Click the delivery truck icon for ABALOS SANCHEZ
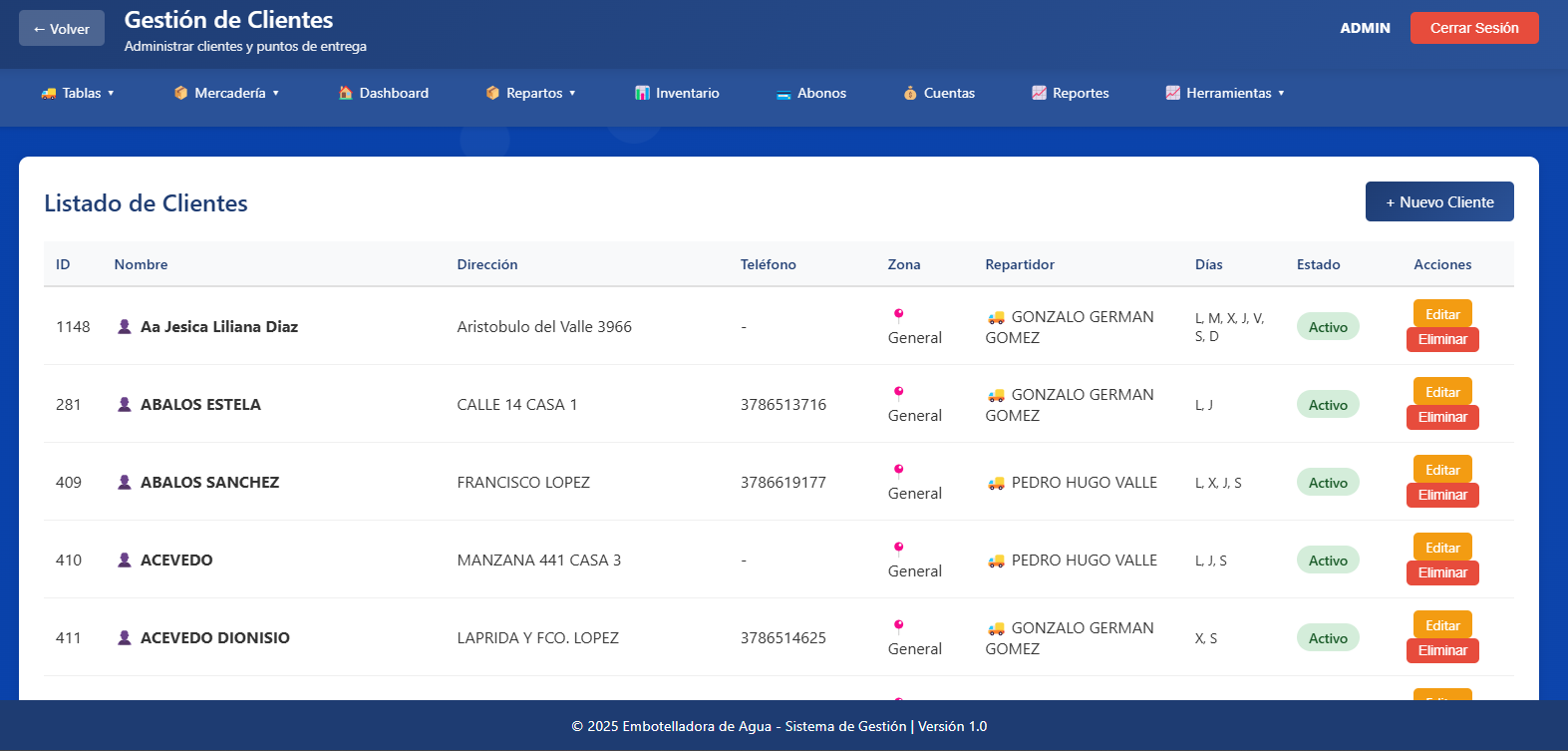The width and height of the screenshot is (1568, 751). click(996, 483)
